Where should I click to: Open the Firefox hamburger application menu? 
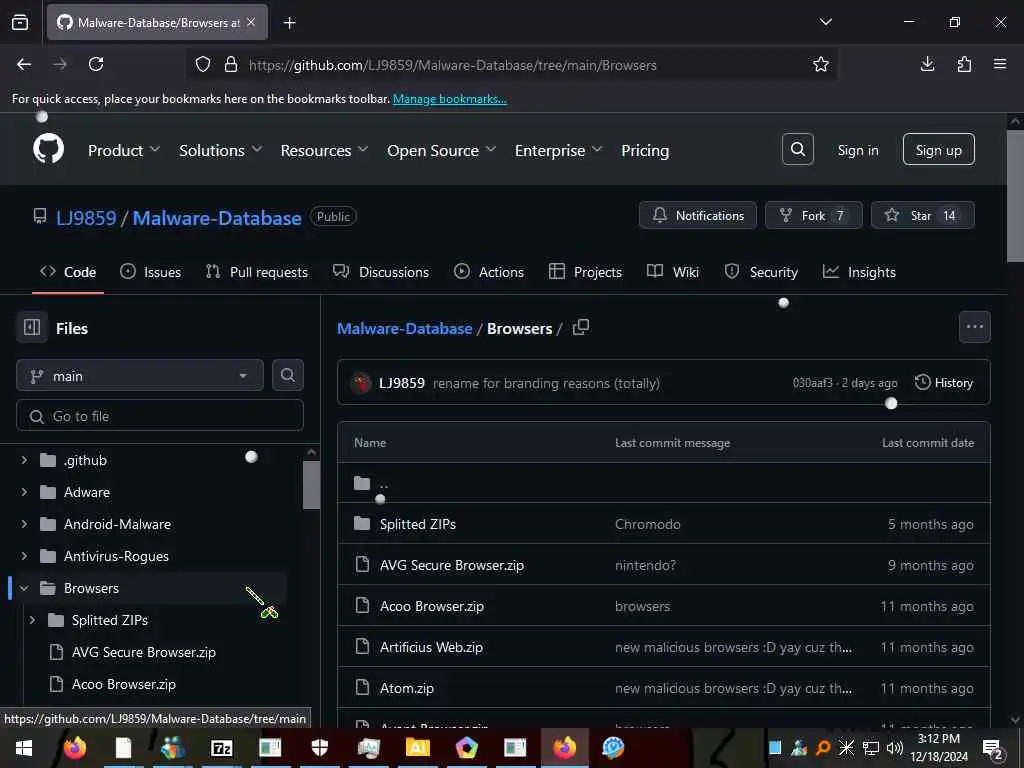(999, 64)
